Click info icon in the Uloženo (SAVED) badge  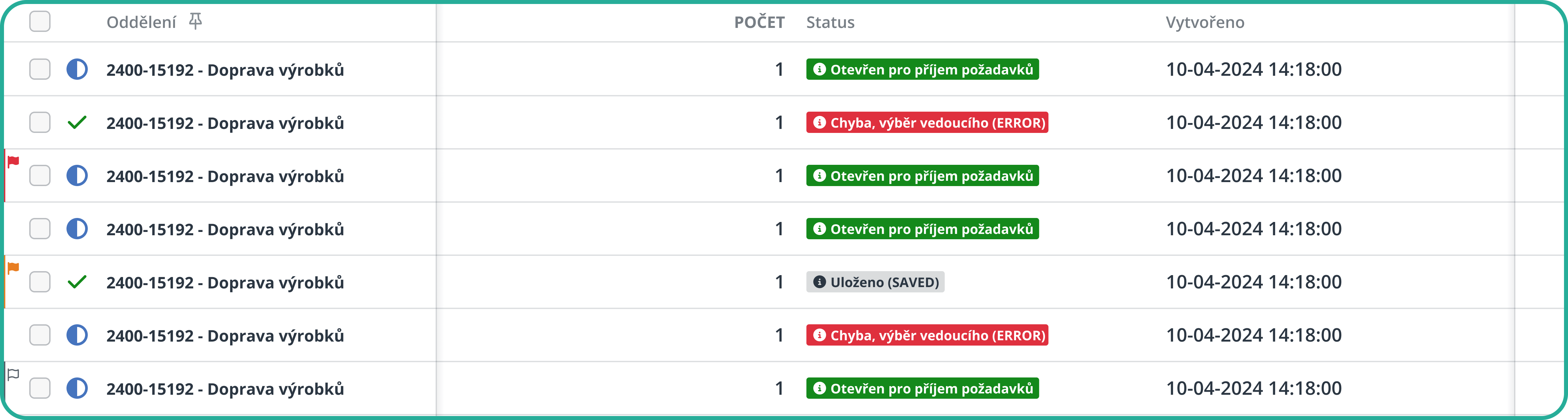(819, 282)
